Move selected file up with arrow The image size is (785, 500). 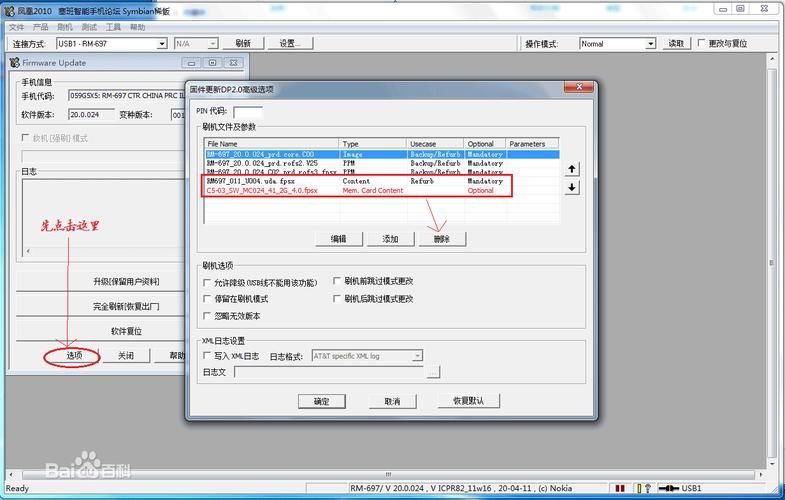[572, 169]
